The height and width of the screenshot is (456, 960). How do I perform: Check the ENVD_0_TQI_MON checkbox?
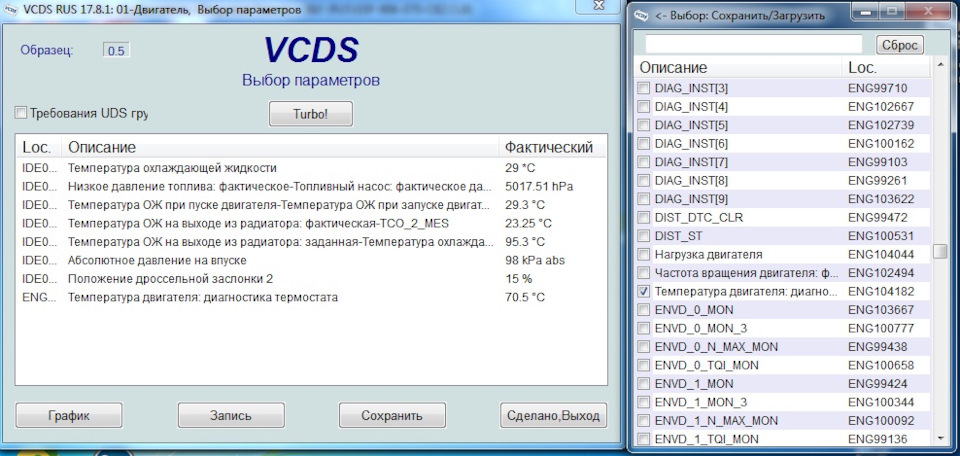pyautogui.click(x=643, y=365)
